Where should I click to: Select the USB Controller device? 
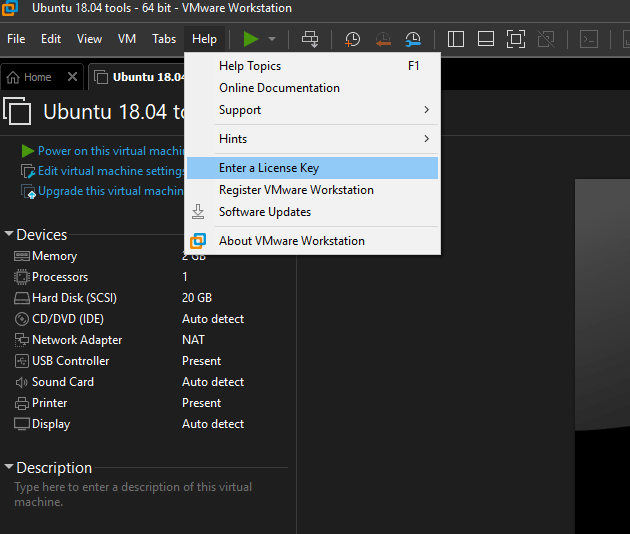tap(149, 361)
